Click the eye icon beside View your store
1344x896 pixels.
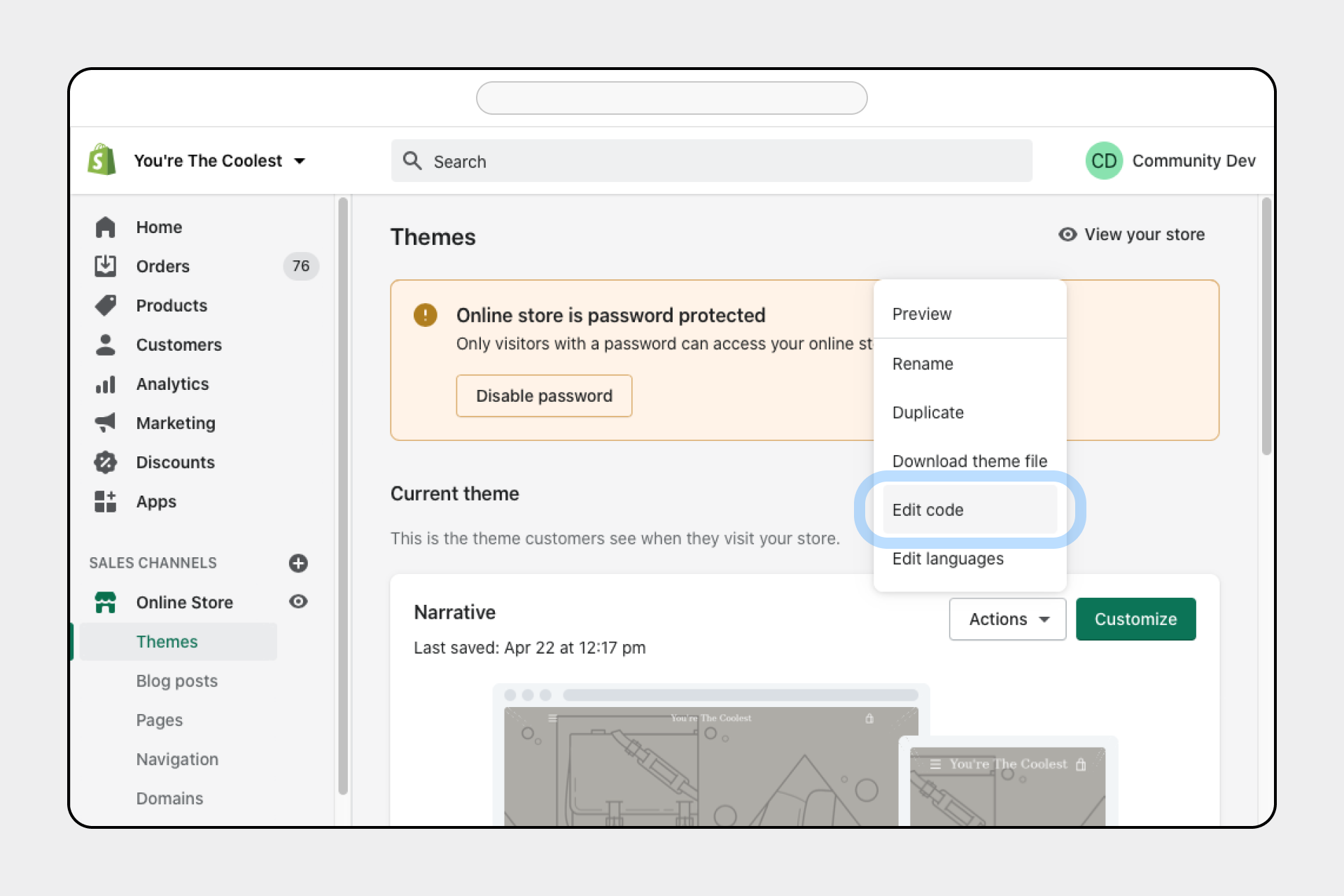pos(1067,234)
